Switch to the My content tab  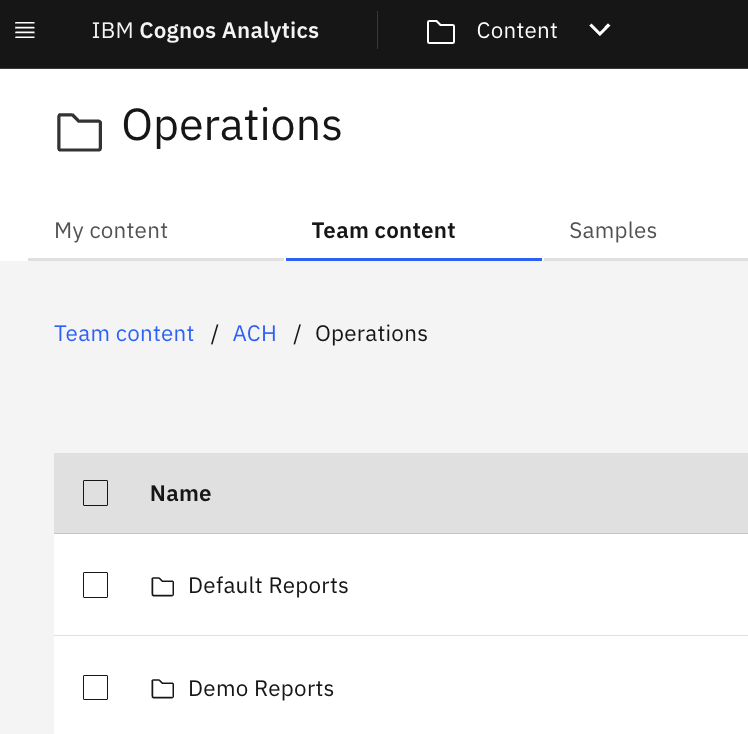(x=111, y=231)
